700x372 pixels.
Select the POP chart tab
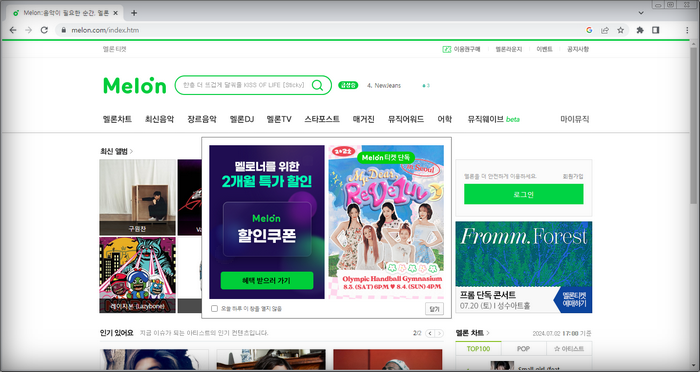pyautogui.click(x=523, y=349)
